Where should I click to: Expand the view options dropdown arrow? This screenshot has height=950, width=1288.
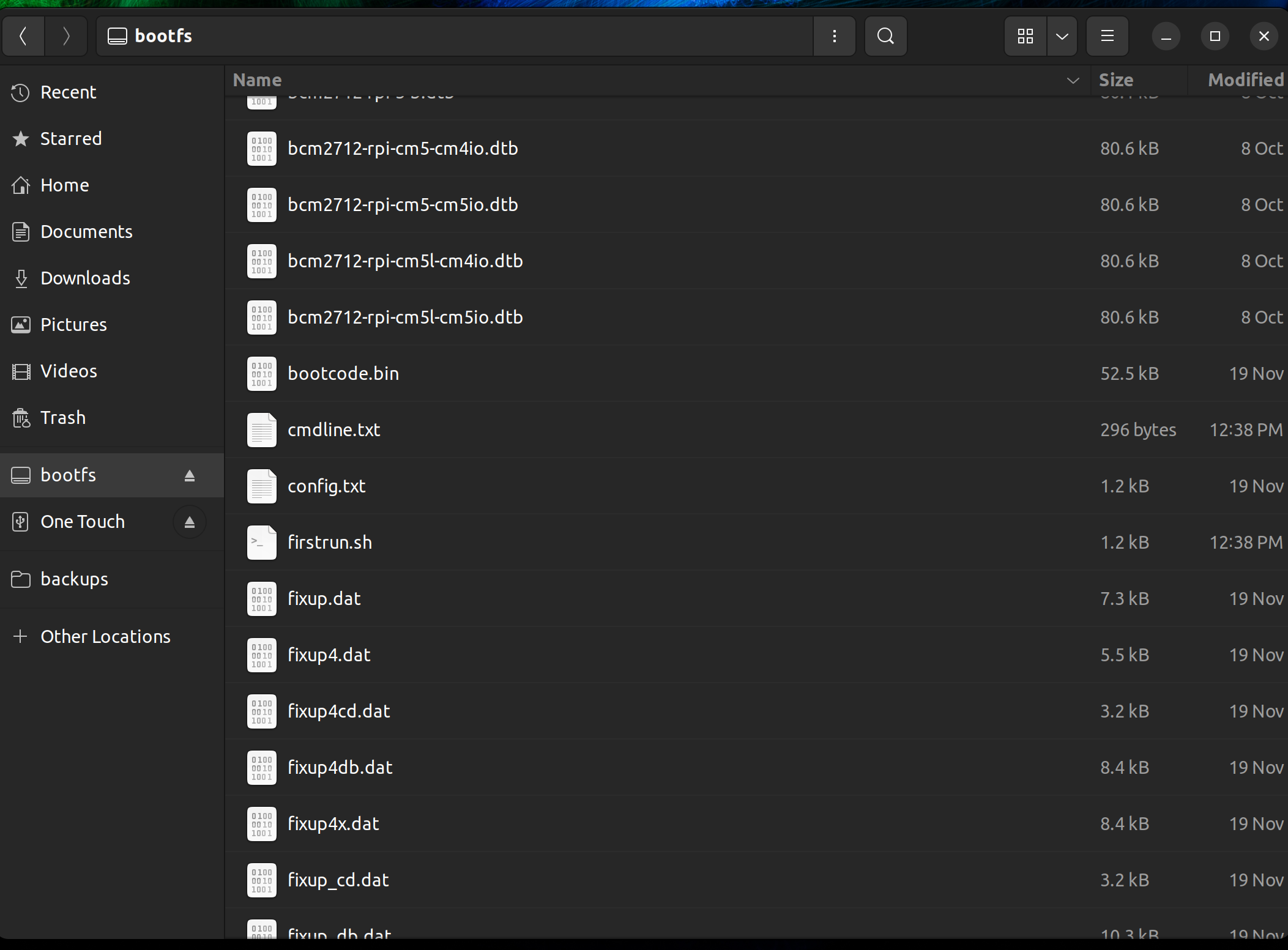click(x=1062, y=36)
